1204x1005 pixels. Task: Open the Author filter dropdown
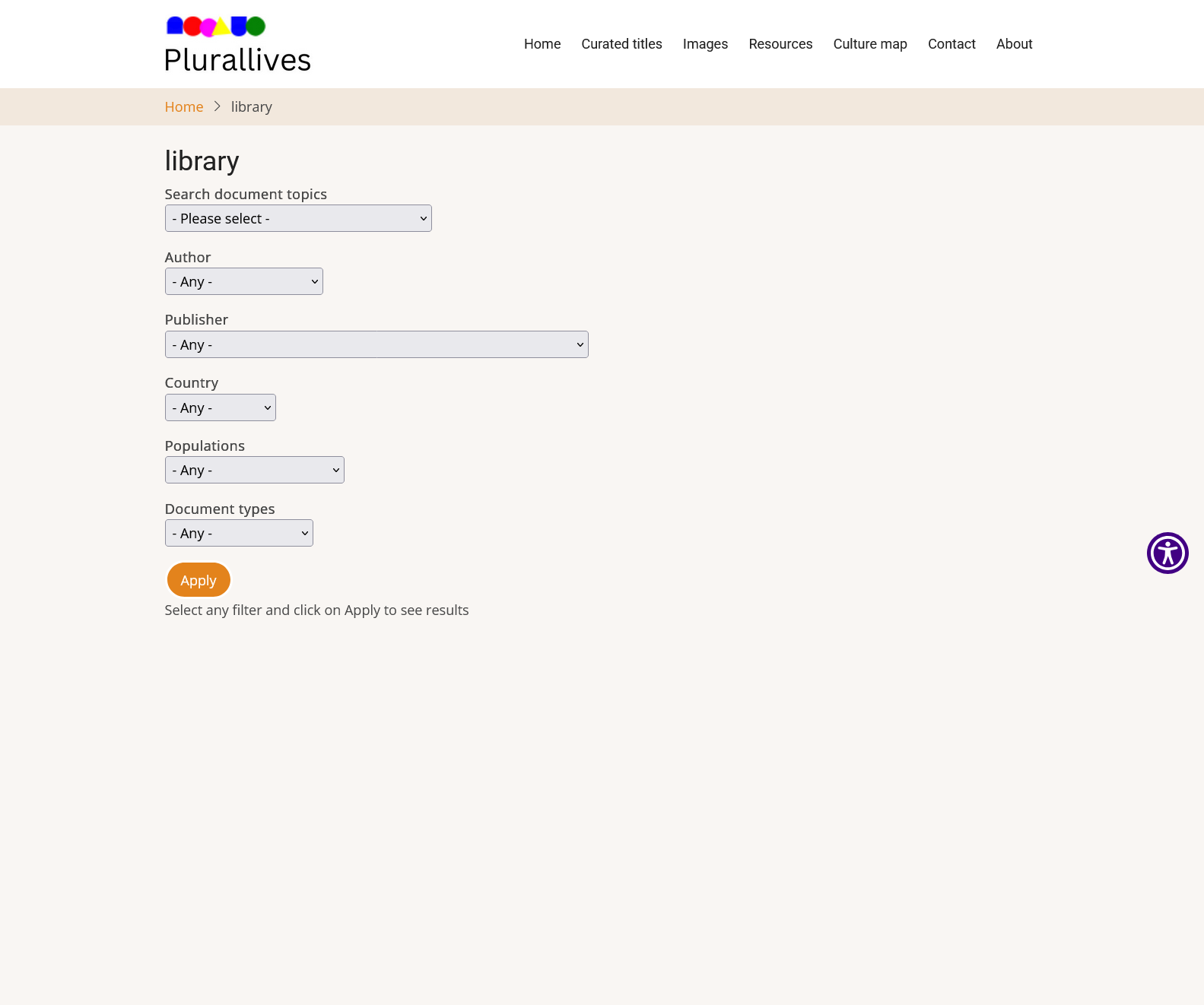(x=243, y=281)
